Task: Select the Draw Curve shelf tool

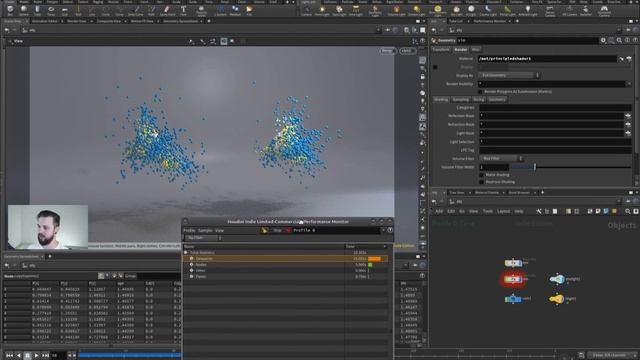Action: point(136,10)
